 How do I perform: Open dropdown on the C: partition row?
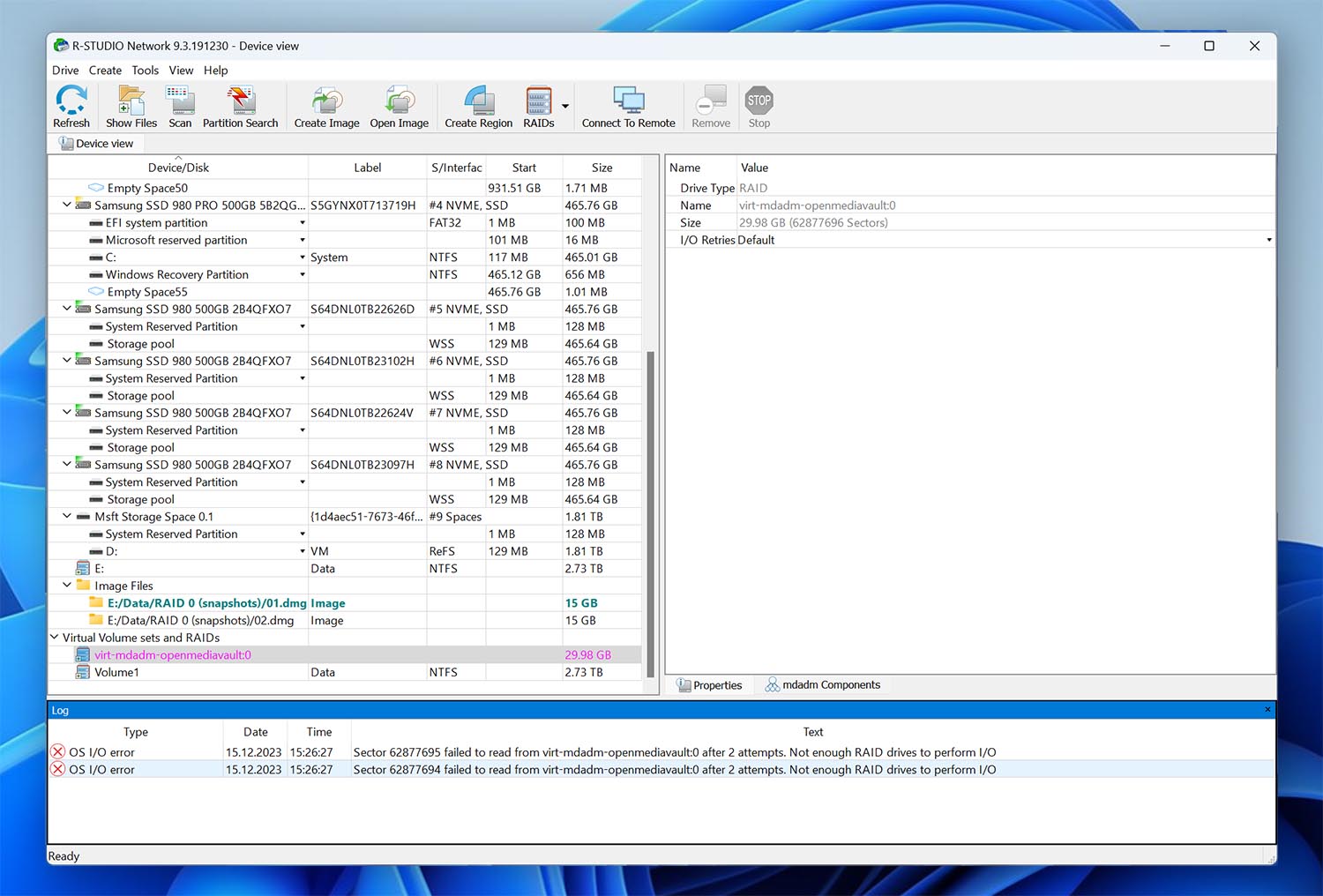click(x=303, y=258)
